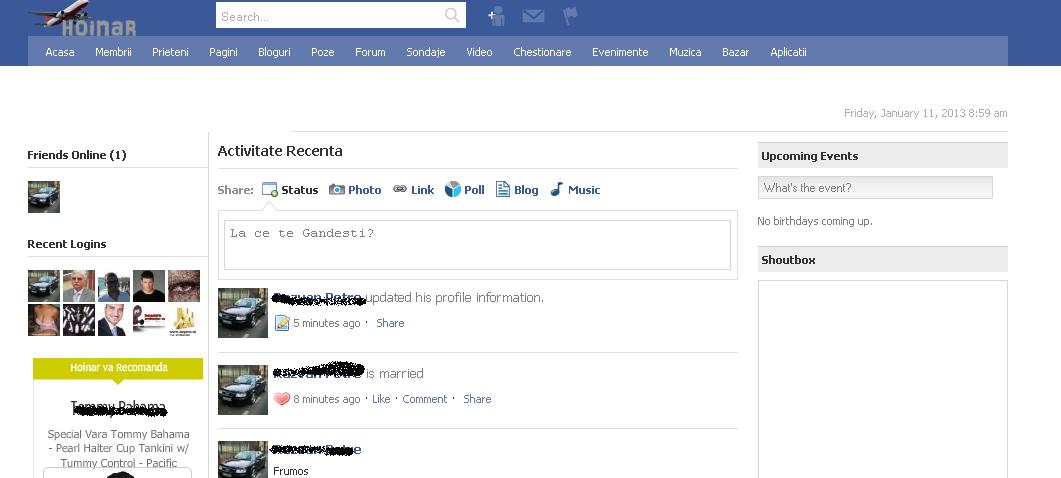Select the Link chain share icon
1061x478 pixels.
tap(400, 189)
